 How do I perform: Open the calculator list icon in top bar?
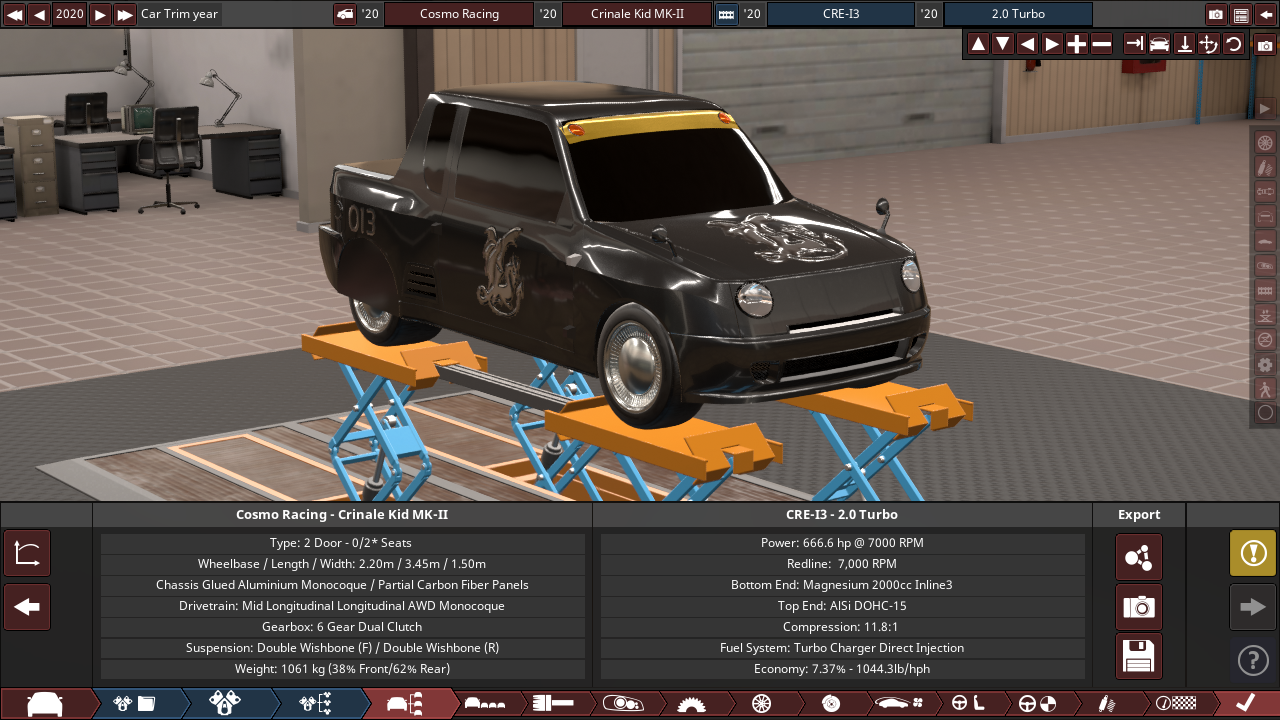coord(1241,14)
